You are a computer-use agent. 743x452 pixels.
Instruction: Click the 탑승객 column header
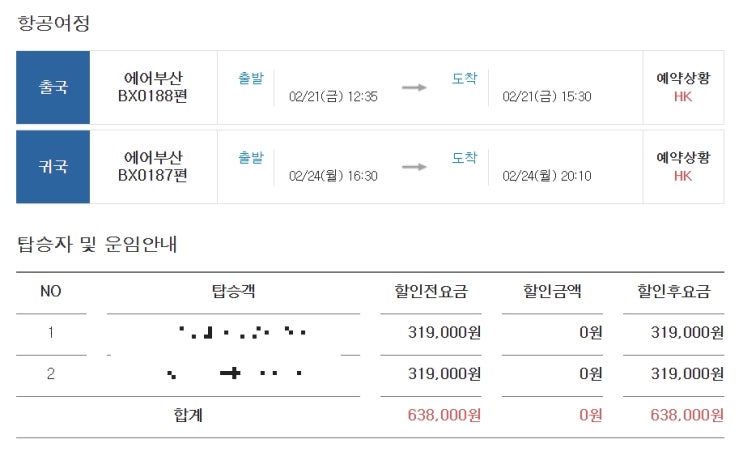click(233, 292)
